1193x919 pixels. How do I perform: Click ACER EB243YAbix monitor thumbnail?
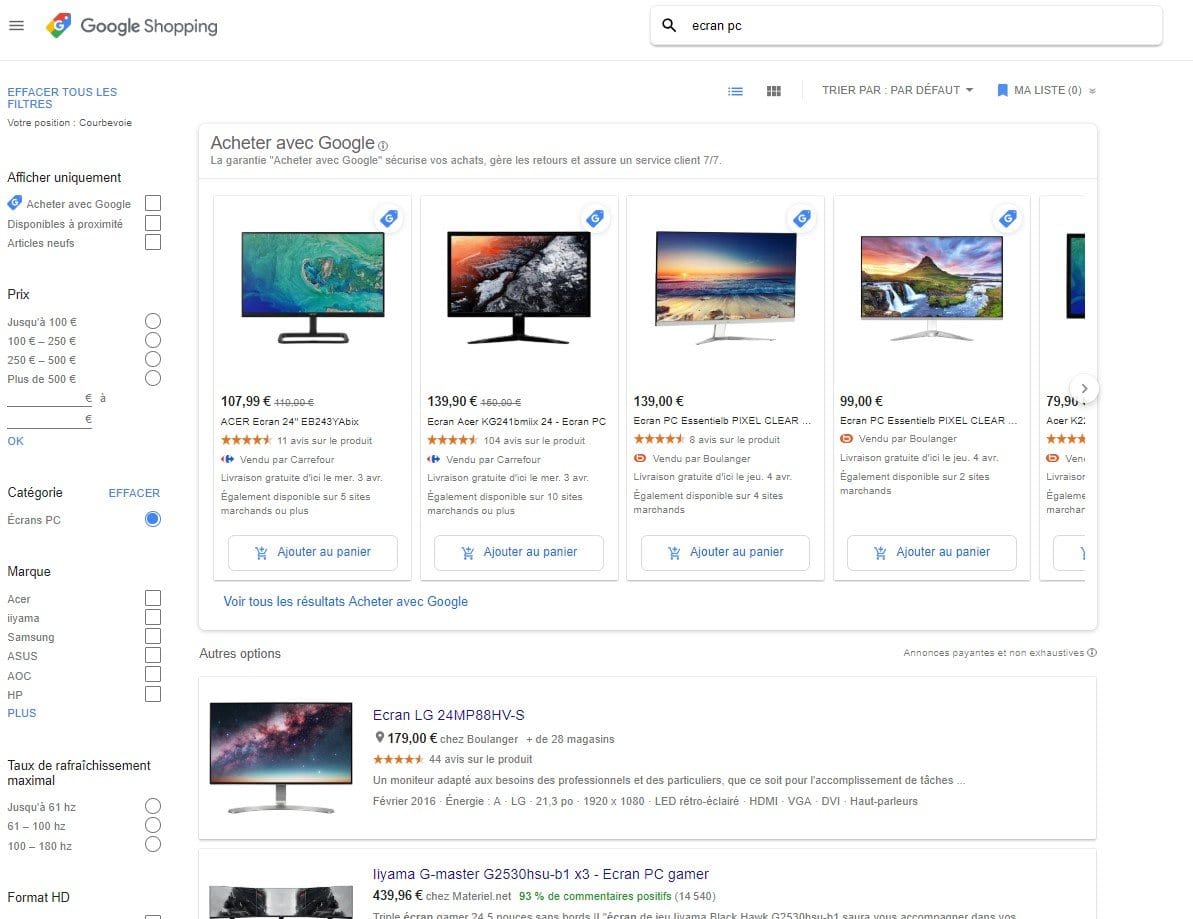[313, 288]
